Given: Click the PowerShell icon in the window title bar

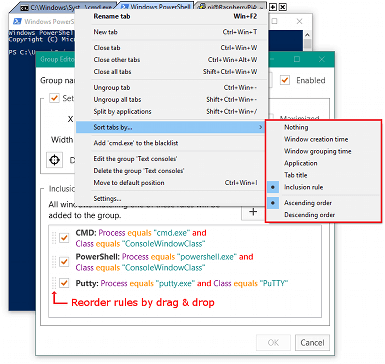Looking at the screenshot, I should coord(17,21).
